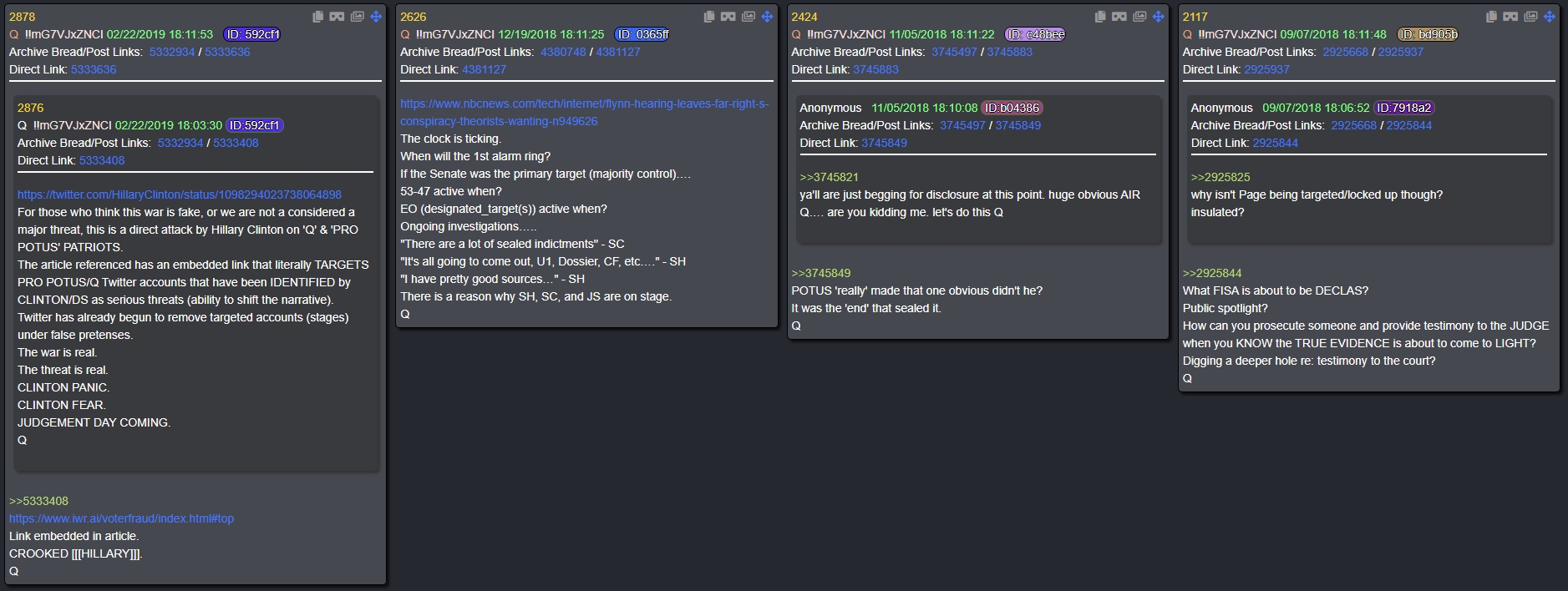Click the copy icon on post 2878

[317, 17]
